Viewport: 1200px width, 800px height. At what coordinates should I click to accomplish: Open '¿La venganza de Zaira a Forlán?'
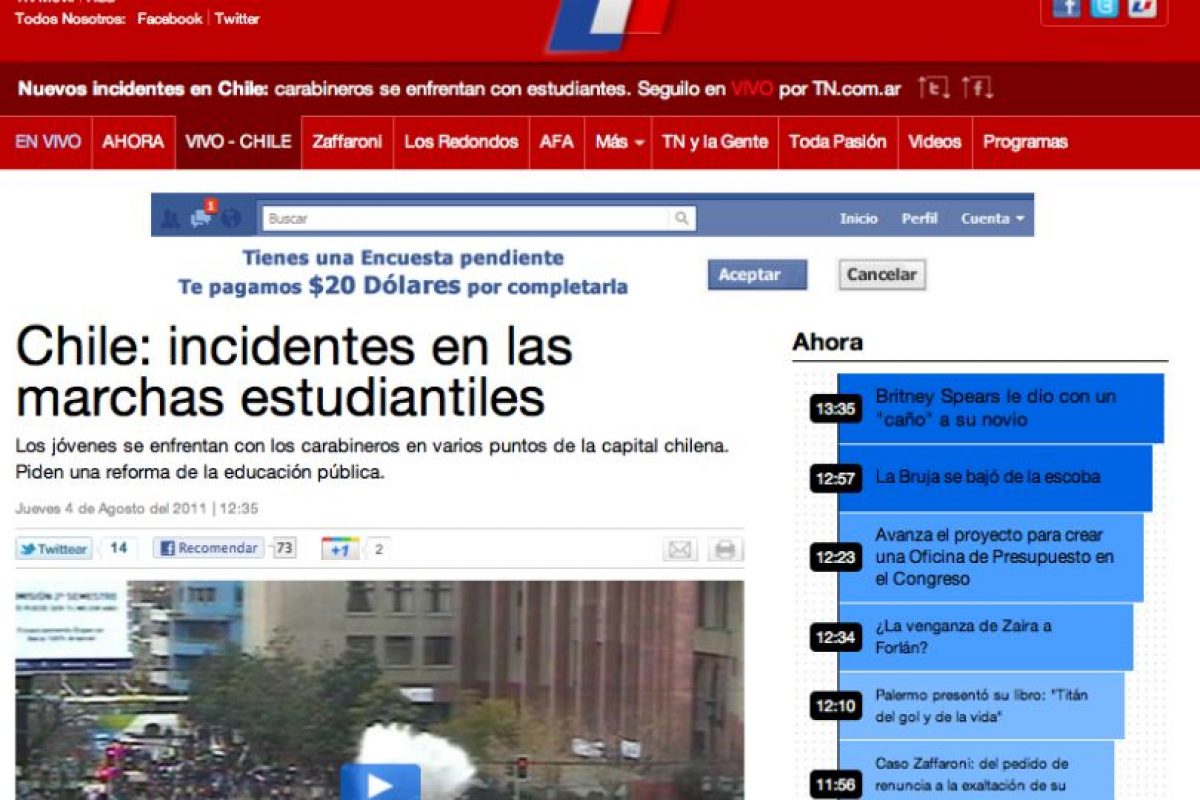coord(986,637)
